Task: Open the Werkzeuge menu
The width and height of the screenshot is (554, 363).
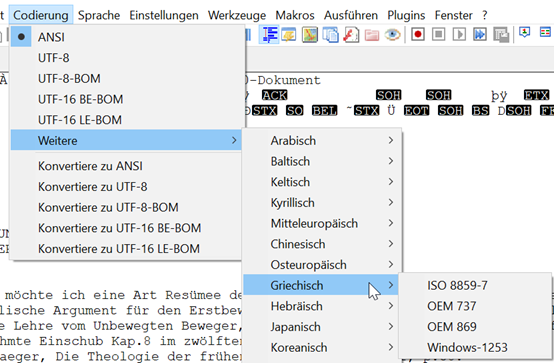Action: (237, 15)
